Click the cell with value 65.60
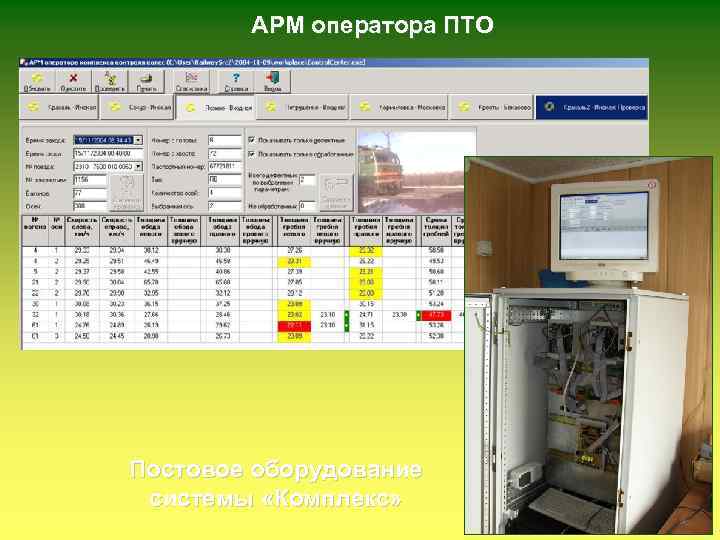The width and height of the screenshot is (720, 540). (223, 282)
